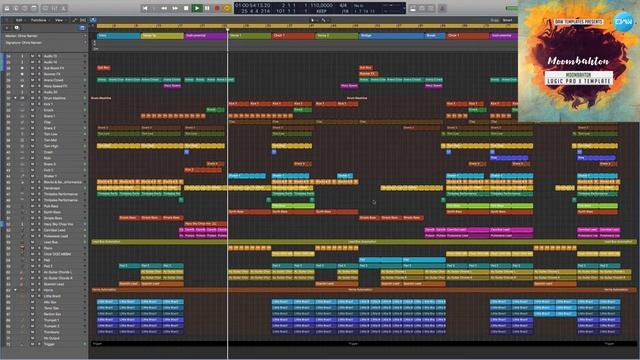Open the Marker track pop-up arrow
640x360 pixels.
[x=85, y=36]
